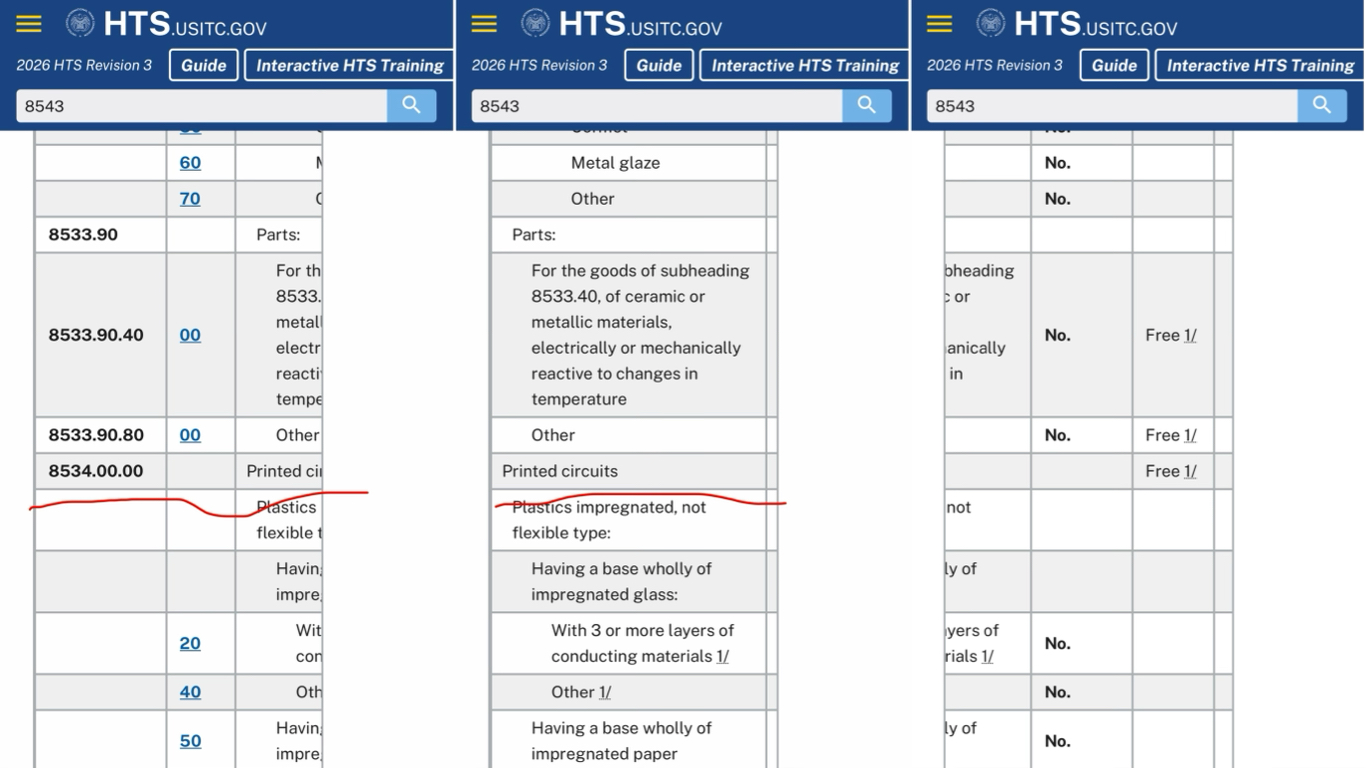
Task: Click the 'Metal glaze' description cell
Action: point(629,163)
